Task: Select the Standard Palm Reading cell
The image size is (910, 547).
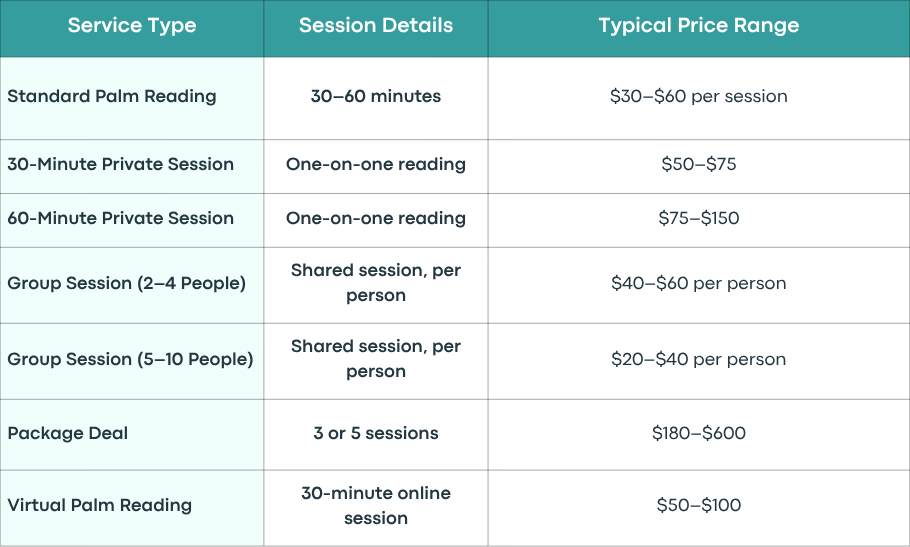Action: tap(132, 98)
